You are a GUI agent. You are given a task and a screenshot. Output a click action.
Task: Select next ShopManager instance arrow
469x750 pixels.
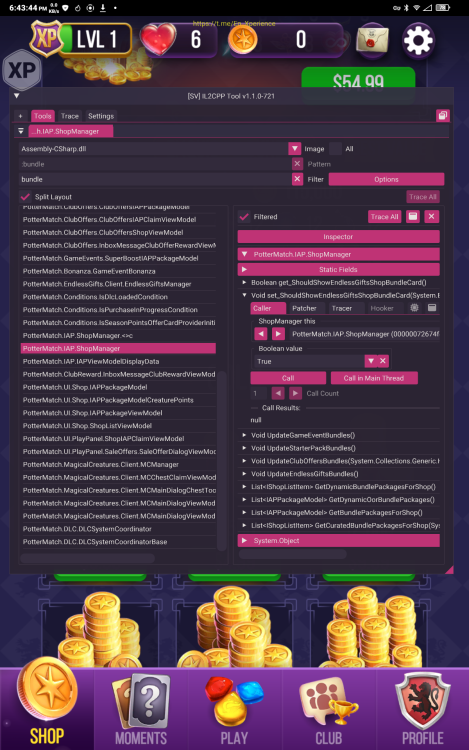pos(278,334)
